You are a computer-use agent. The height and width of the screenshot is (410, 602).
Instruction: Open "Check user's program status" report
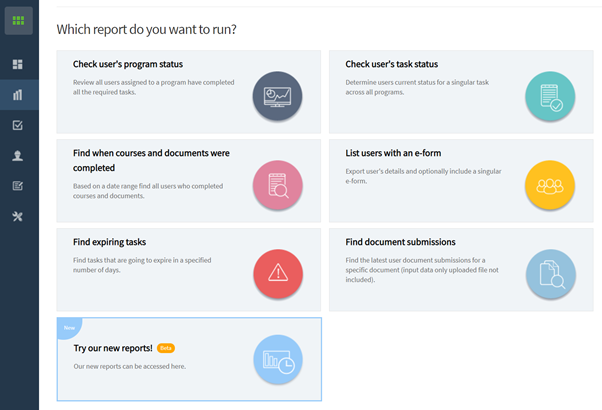(x=125, y=65)
